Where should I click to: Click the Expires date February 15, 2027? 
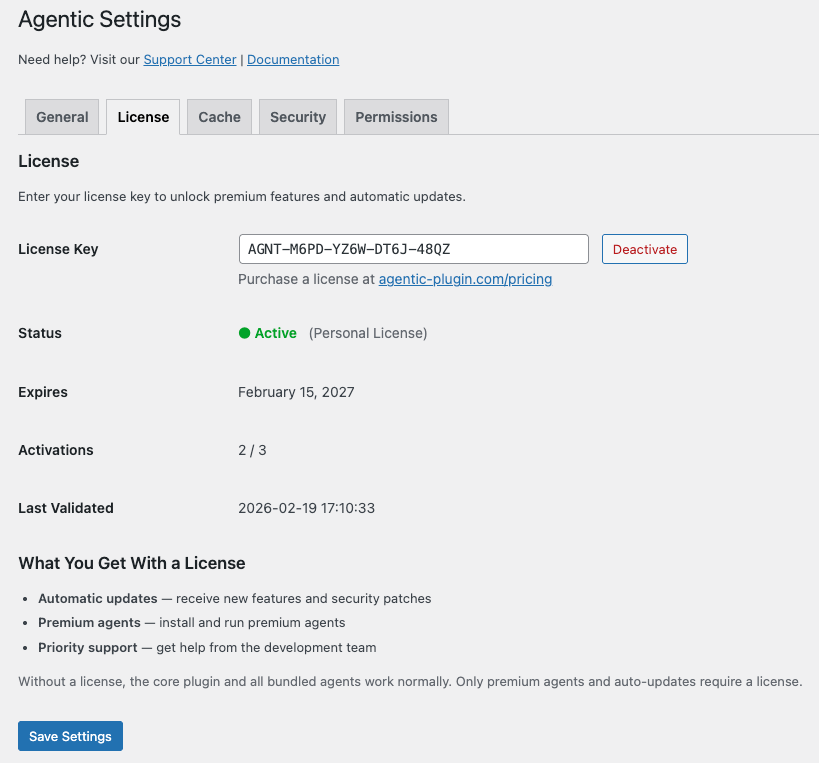(296, 392)
